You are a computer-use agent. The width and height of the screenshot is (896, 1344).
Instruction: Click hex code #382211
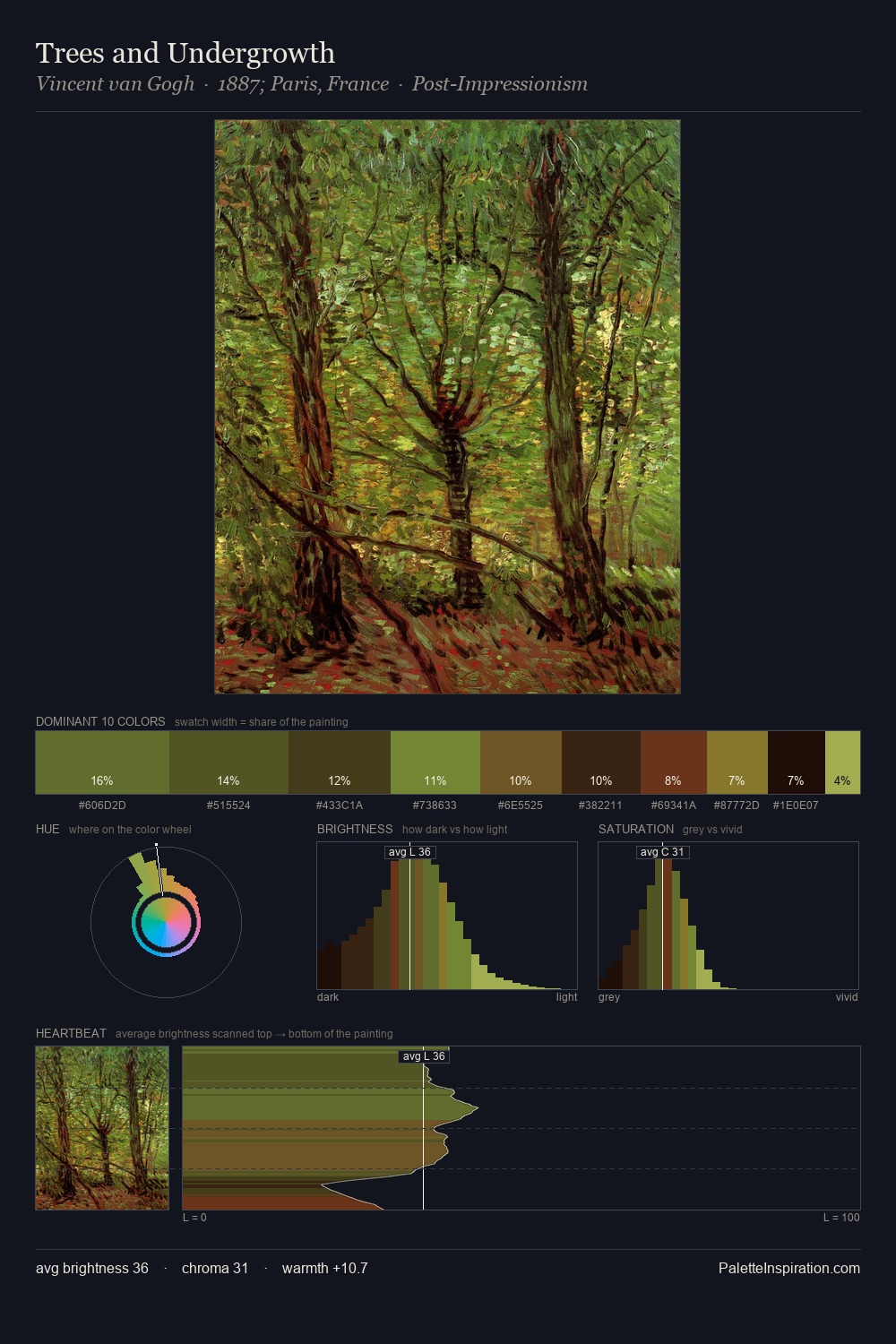point(600,806)
